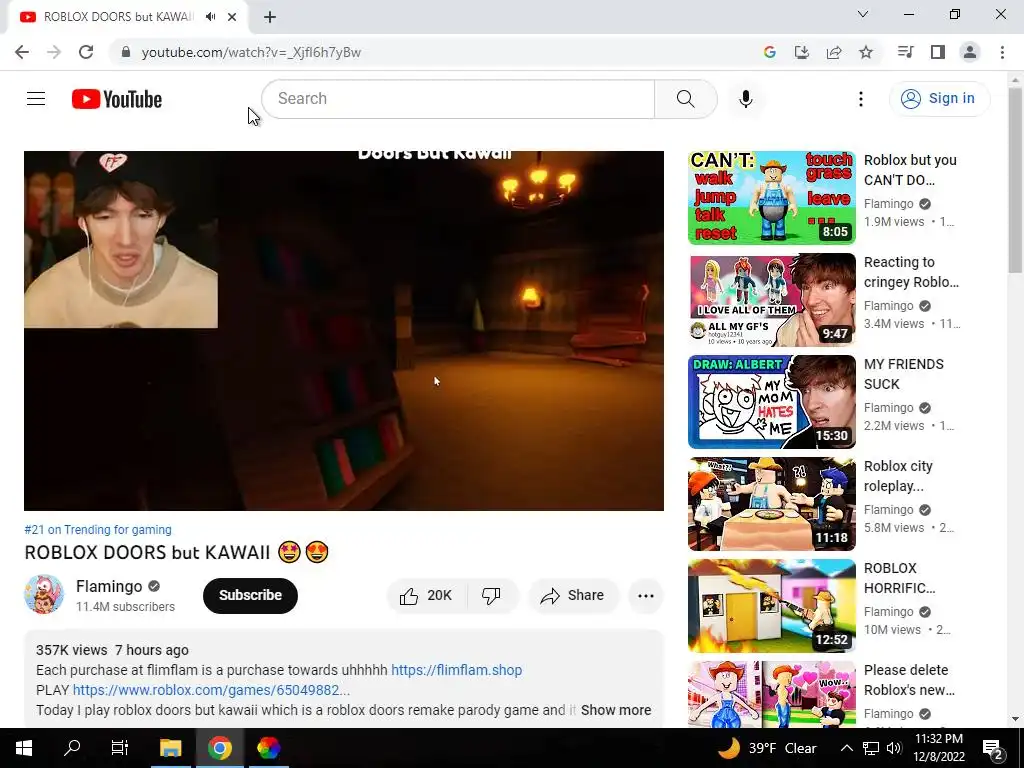Image resolution: width=1024 pixels, height=768 pixels.
Task: Click 'MY FRIENDS SUCK' title text
Action: 903,374
